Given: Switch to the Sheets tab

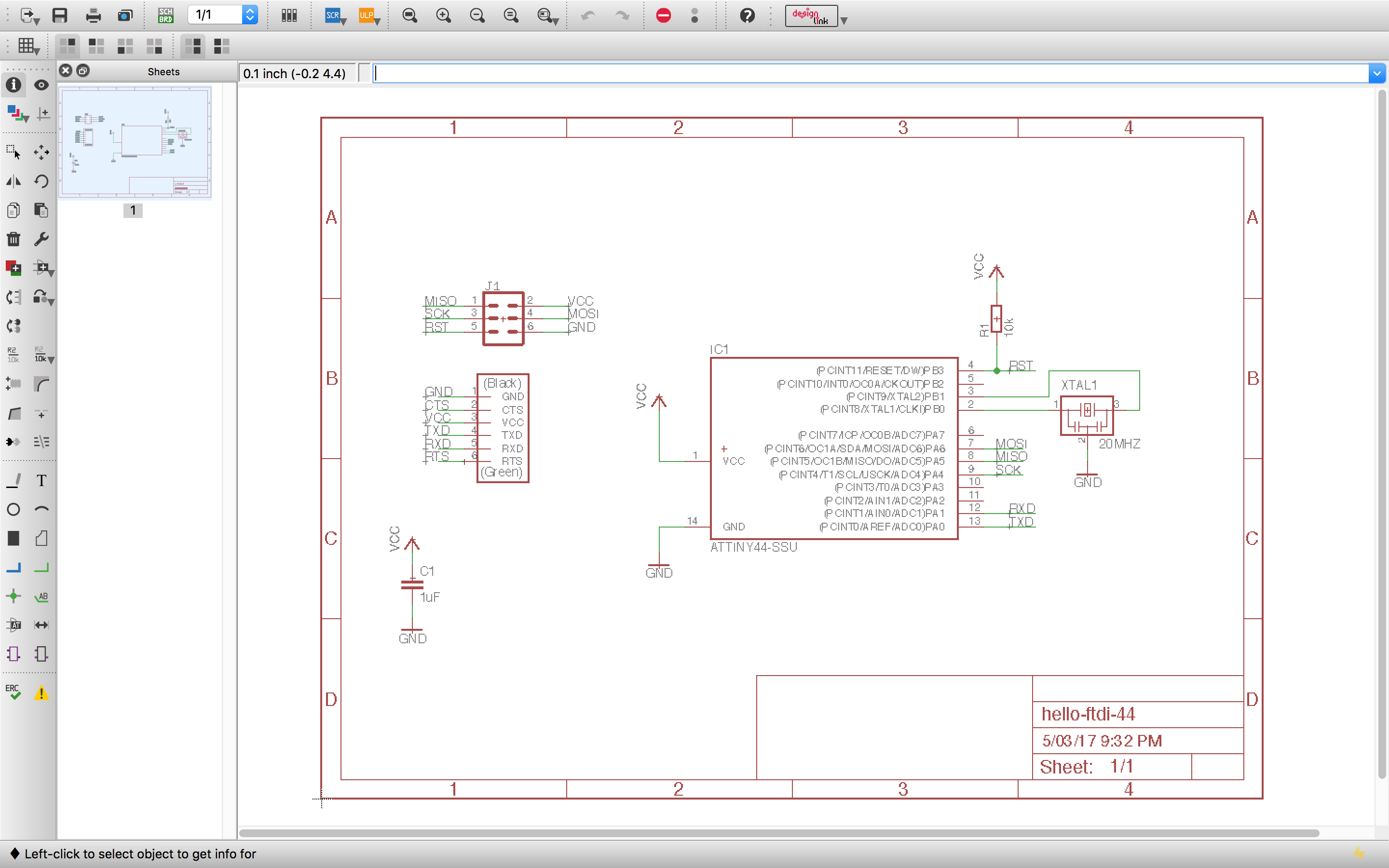Looking at the screenshot, I should tap(163, 71).
